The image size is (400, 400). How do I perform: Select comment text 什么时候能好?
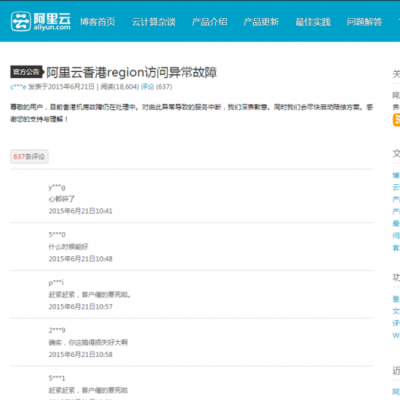tap(68, 247)
